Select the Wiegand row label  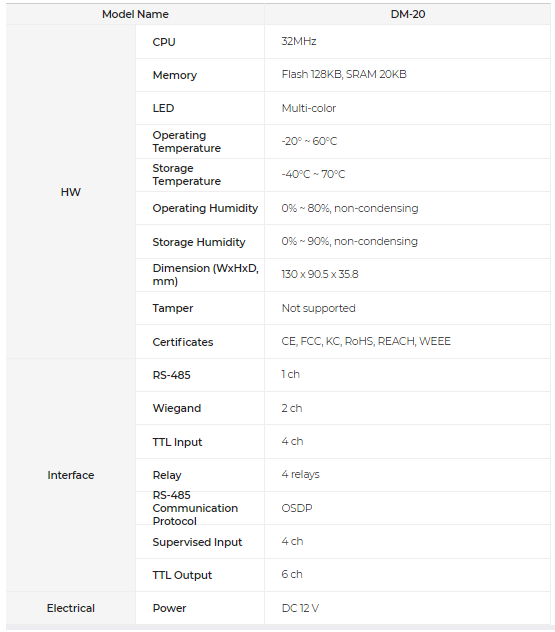click(177, 408)
